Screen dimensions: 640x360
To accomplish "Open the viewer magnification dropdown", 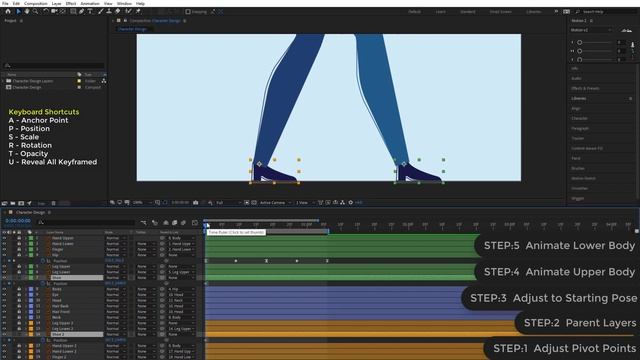I will tap(142, 202).
